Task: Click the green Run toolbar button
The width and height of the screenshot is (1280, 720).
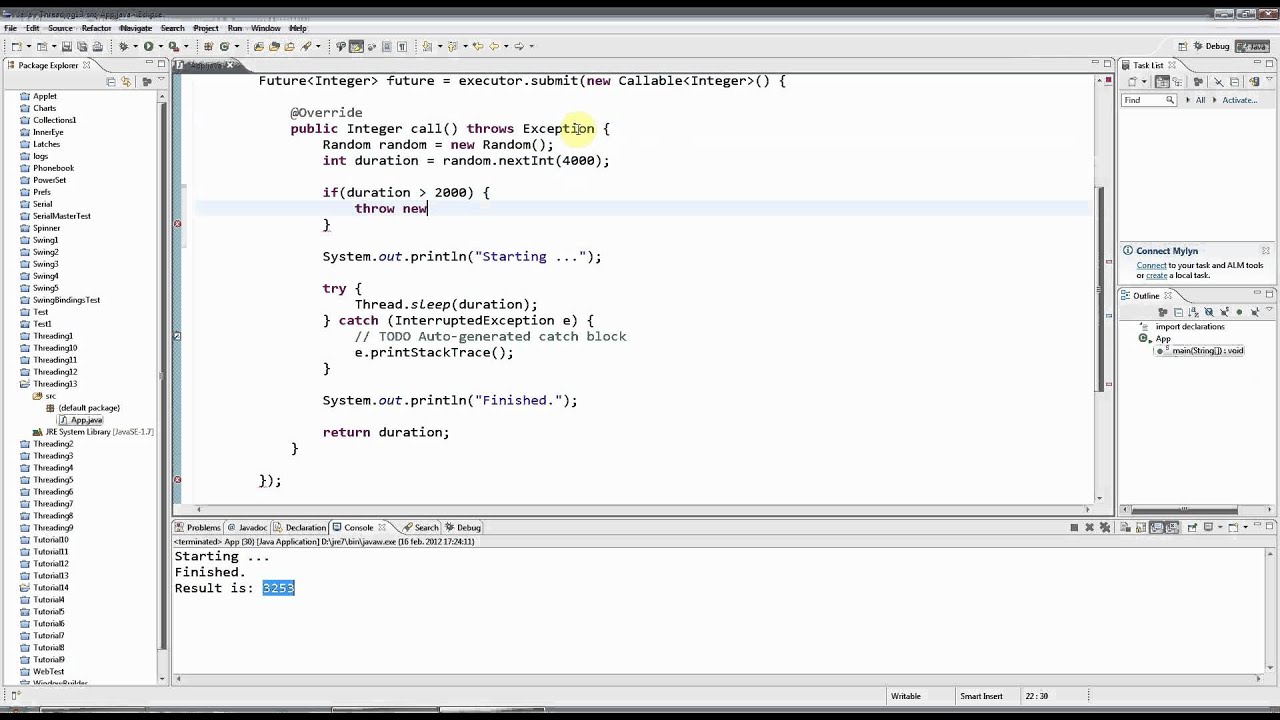Action: [148, 46]
